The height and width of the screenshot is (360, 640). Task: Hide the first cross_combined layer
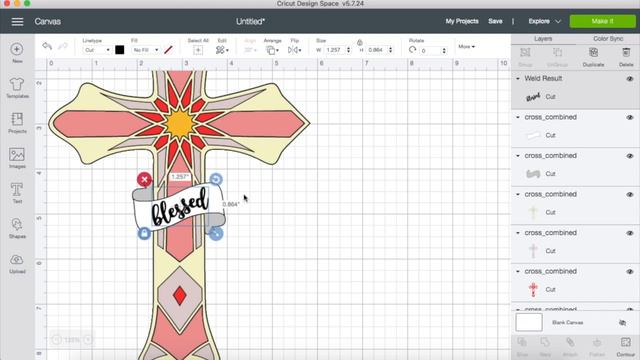630,118
